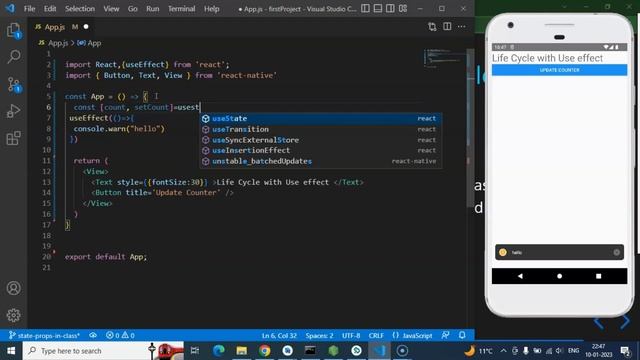Click the notifications bell in status bar
The image size is (640, 360).
pyautogui.click(x=462, y=336)
